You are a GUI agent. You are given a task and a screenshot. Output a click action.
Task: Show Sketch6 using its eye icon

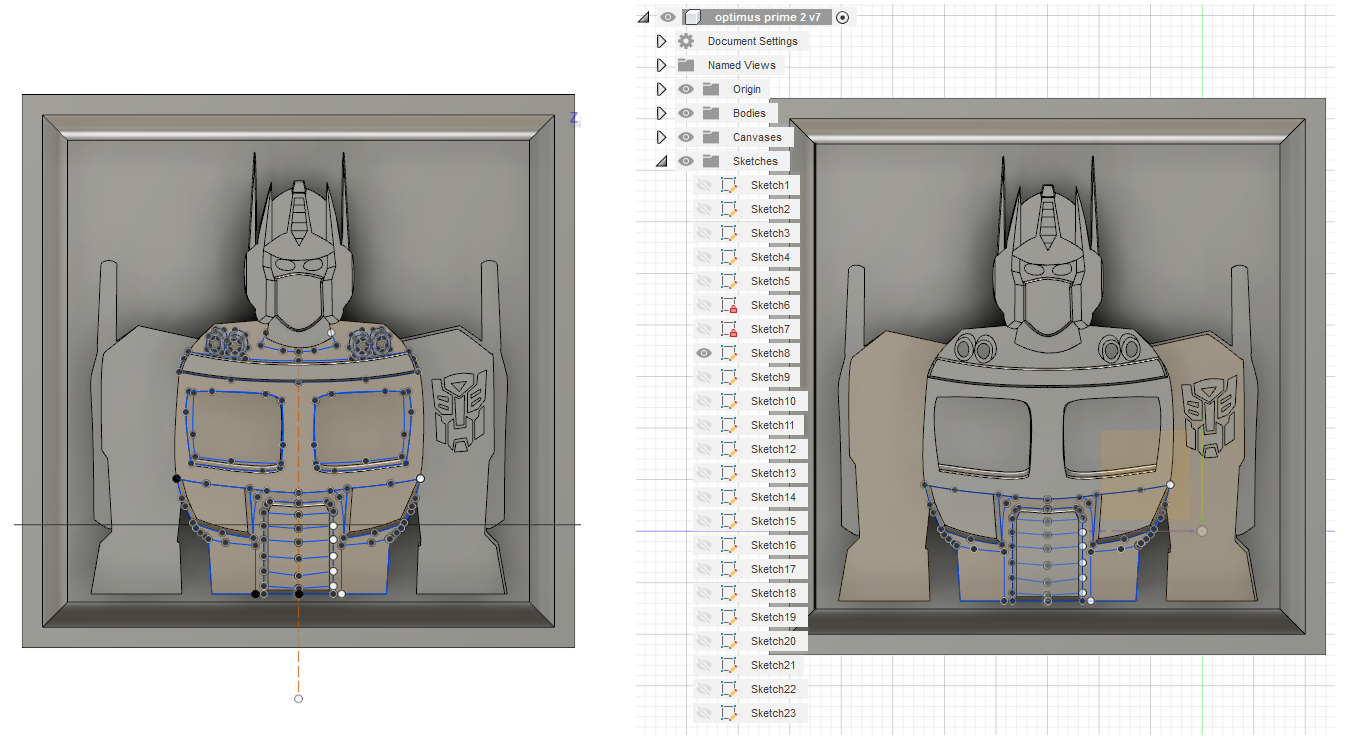coord(704,305)
